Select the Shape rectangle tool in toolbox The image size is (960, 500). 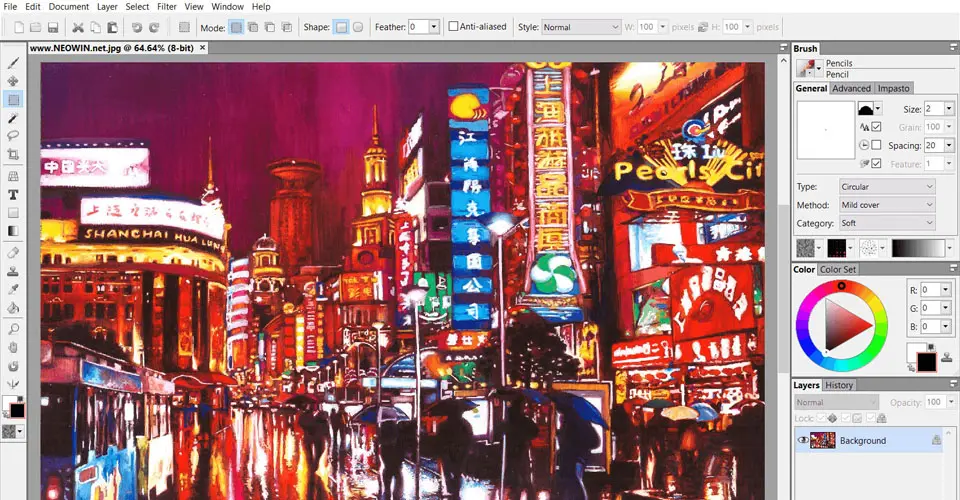[13, 213]
